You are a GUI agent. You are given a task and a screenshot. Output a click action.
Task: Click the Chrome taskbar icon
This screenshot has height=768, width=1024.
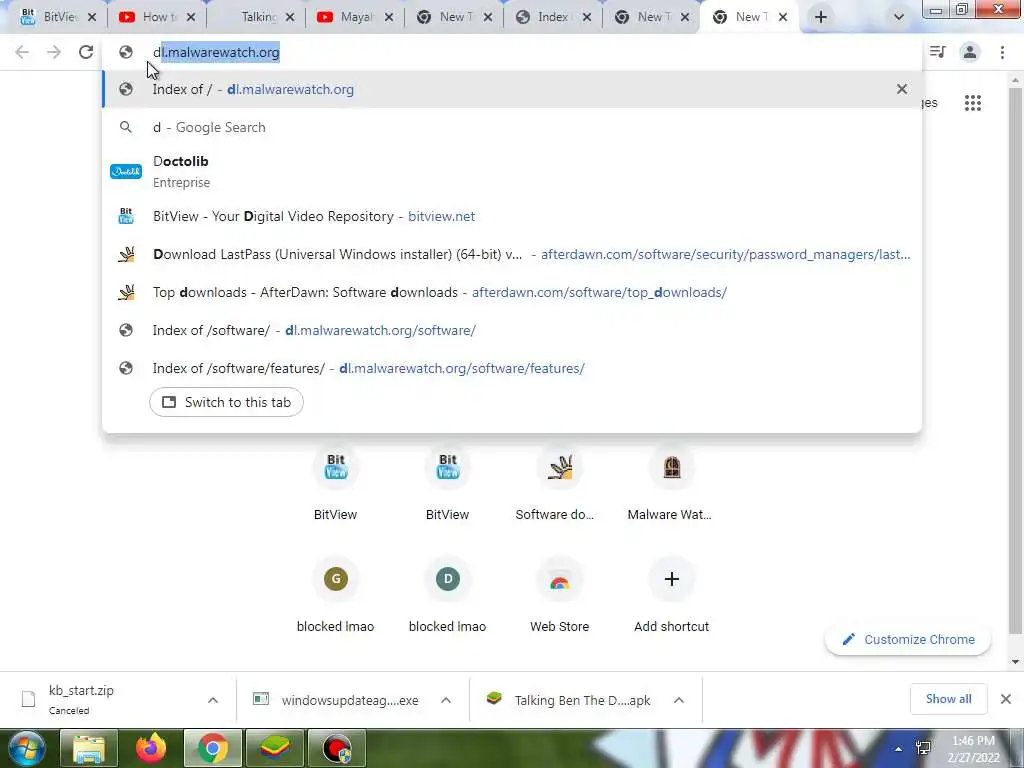click(212, 748)
